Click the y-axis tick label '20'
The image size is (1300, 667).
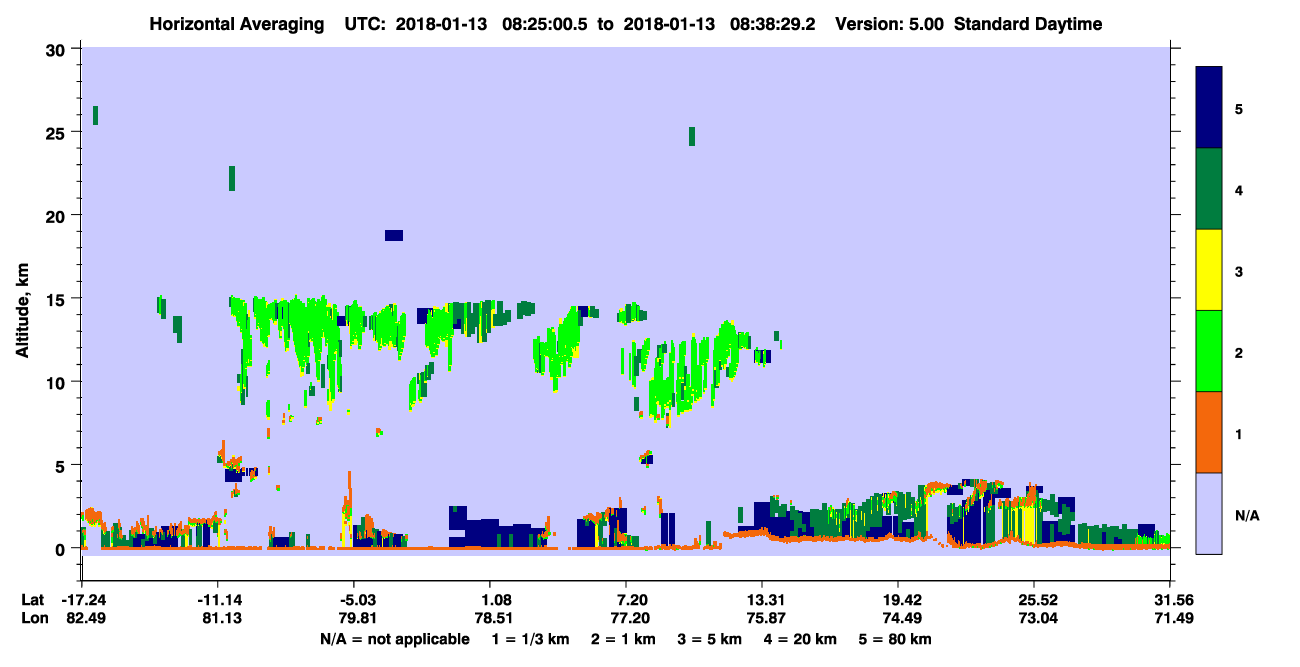coord(58,215)
